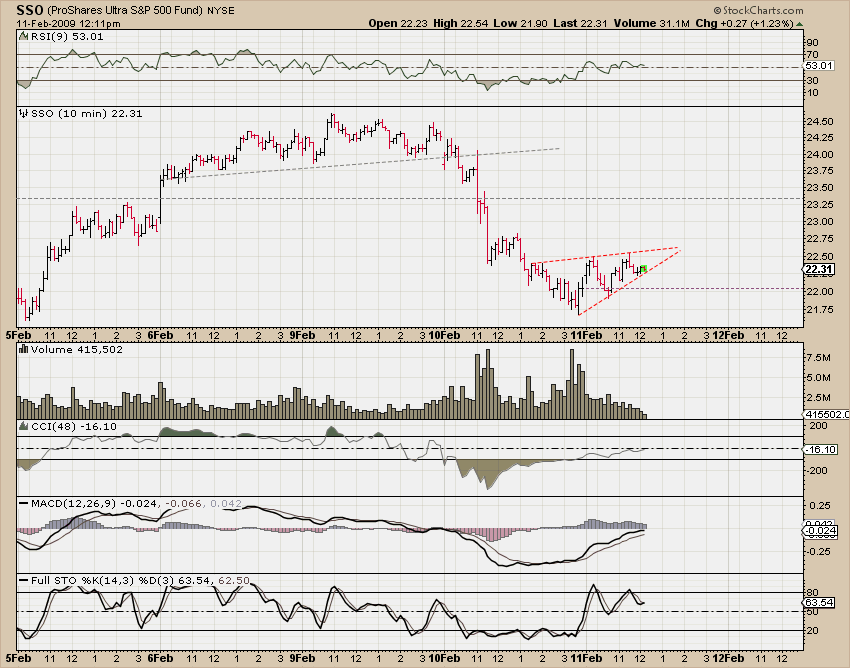The height and width of the screenshot is (668, 850).
Task: Click the 6Feb date on the bottom time axis
Action: click(160, 658)
